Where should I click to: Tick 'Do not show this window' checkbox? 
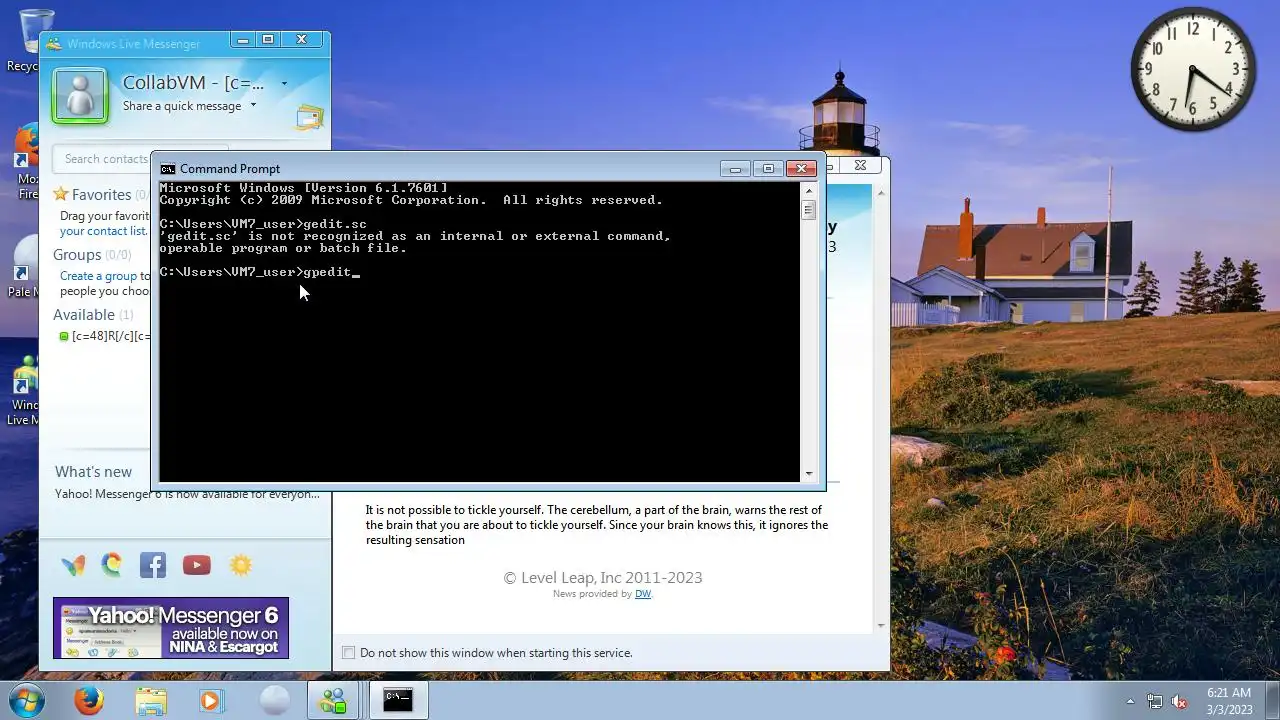click(348, 653)
